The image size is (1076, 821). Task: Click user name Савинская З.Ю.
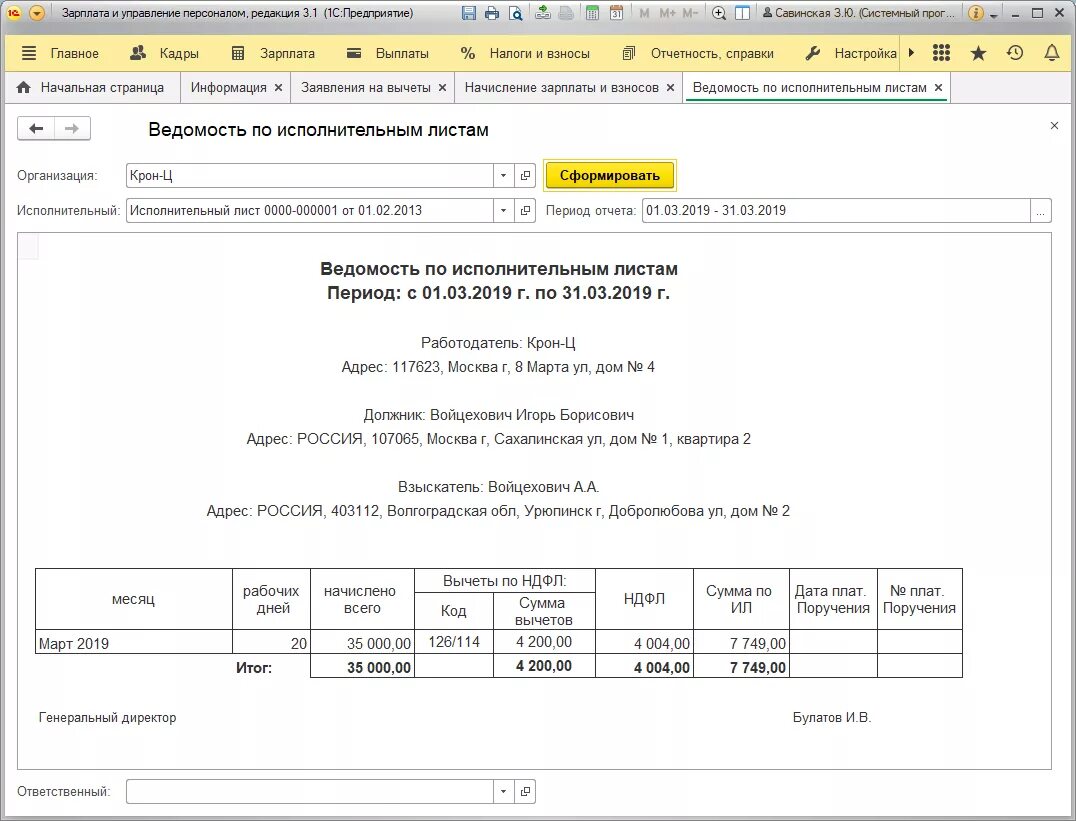click(x=858, y=13)
